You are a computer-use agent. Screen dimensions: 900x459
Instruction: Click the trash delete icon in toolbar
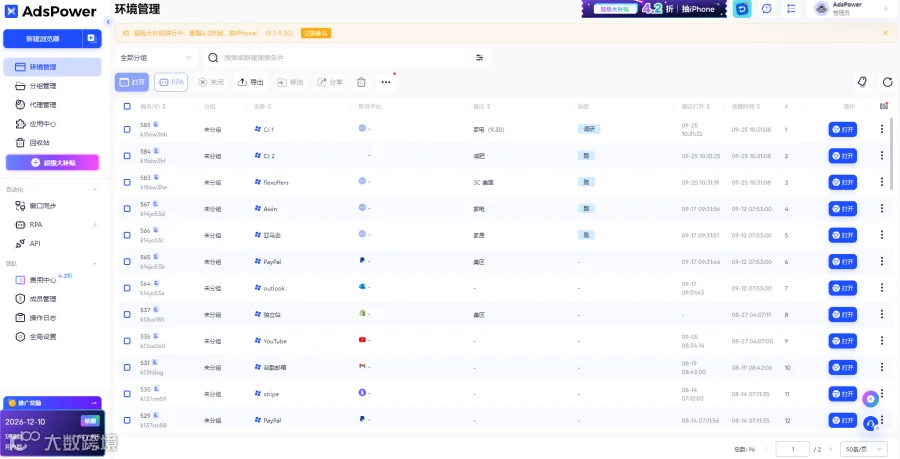pyautogui.click(x=361, y=82)
